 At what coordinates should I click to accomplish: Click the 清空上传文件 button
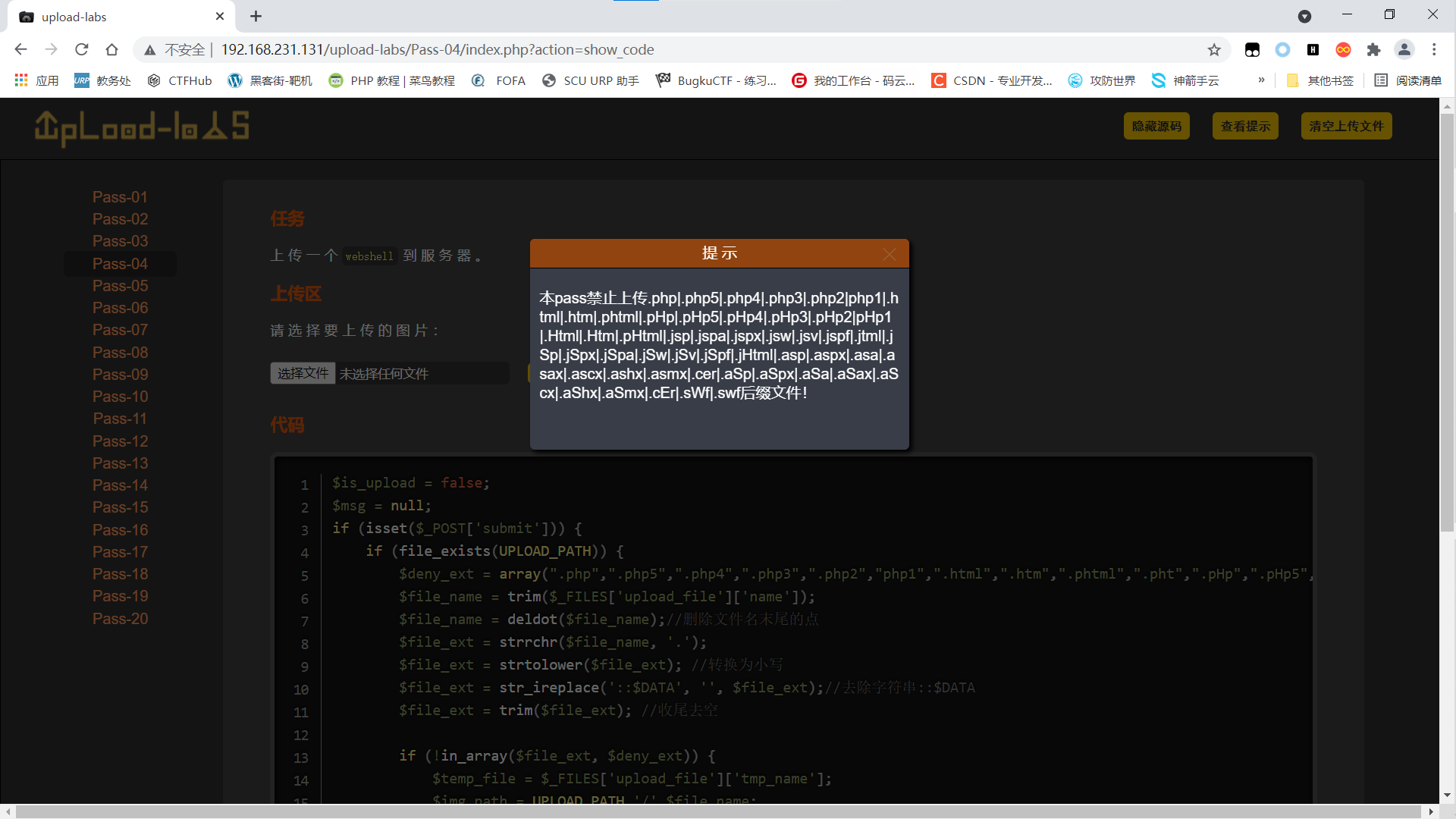click(1346, 126)
